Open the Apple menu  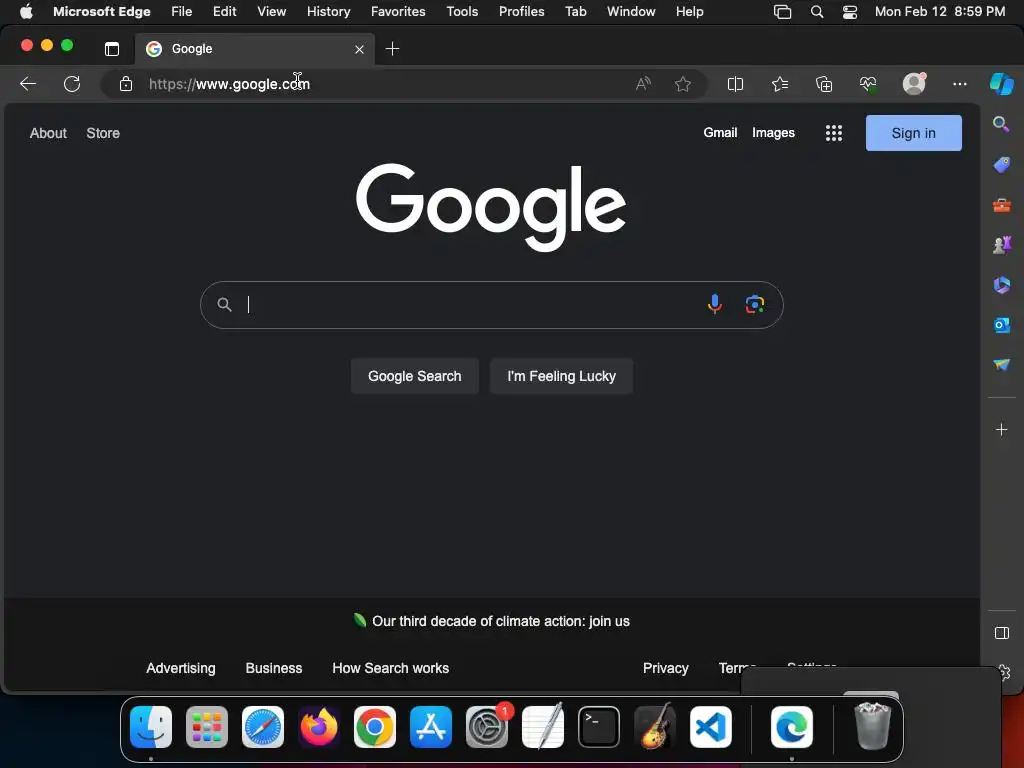point(26,12)
